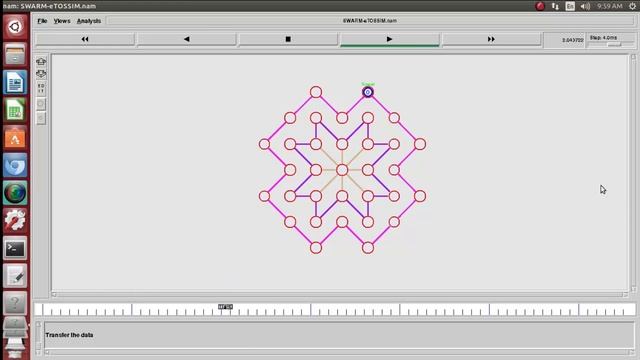Open the Ubuntu Dash home
Image resolution: width=640 pixels, height=360 pixels.
click(x=15, y=27)
